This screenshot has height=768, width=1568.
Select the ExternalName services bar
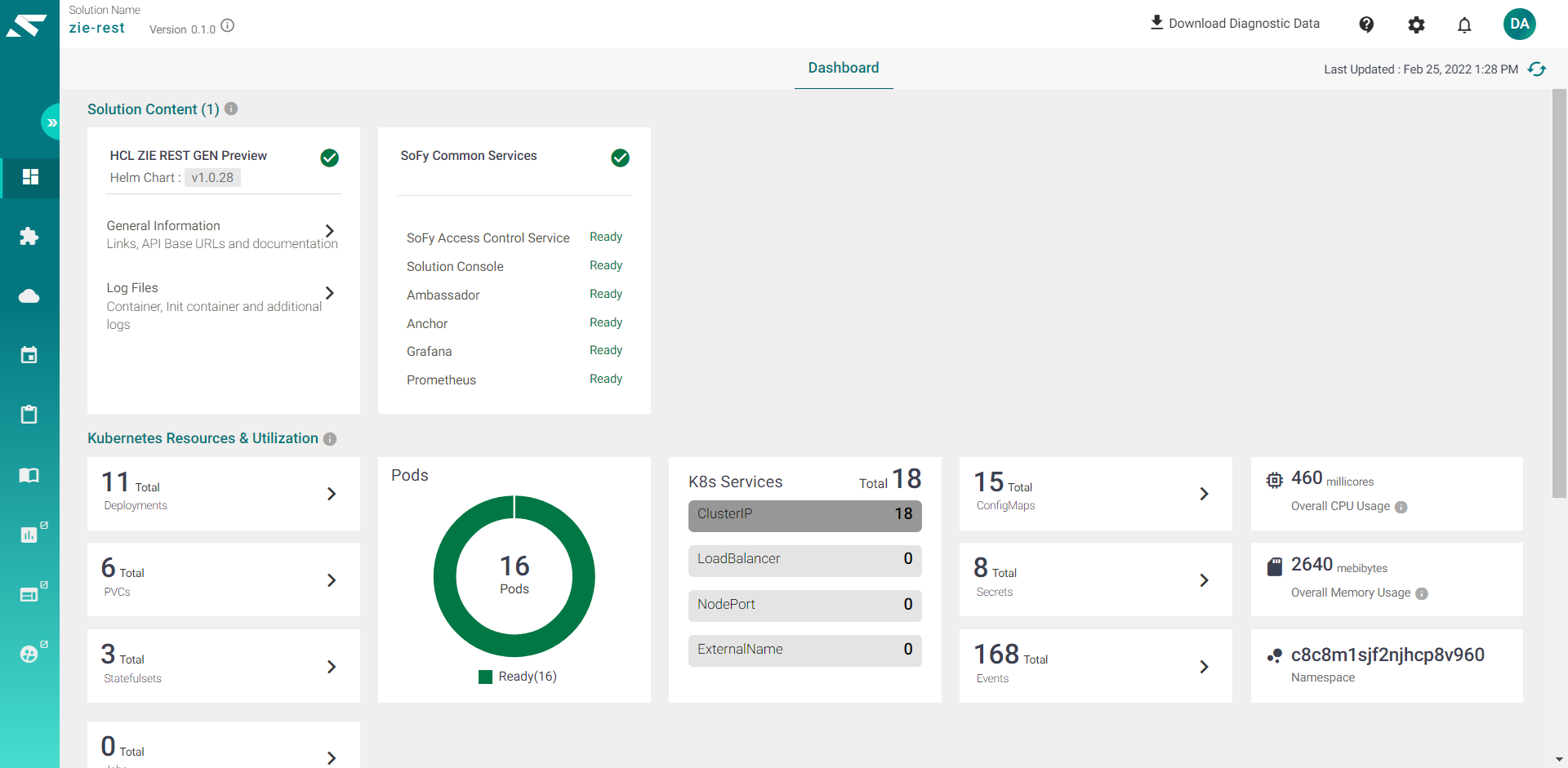coord(805,650)
